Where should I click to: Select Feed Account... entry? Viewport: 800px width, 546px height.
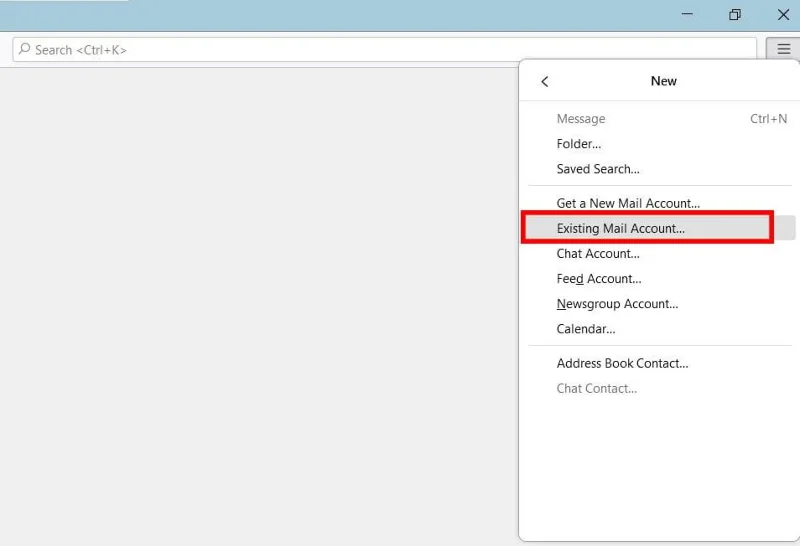660,279
